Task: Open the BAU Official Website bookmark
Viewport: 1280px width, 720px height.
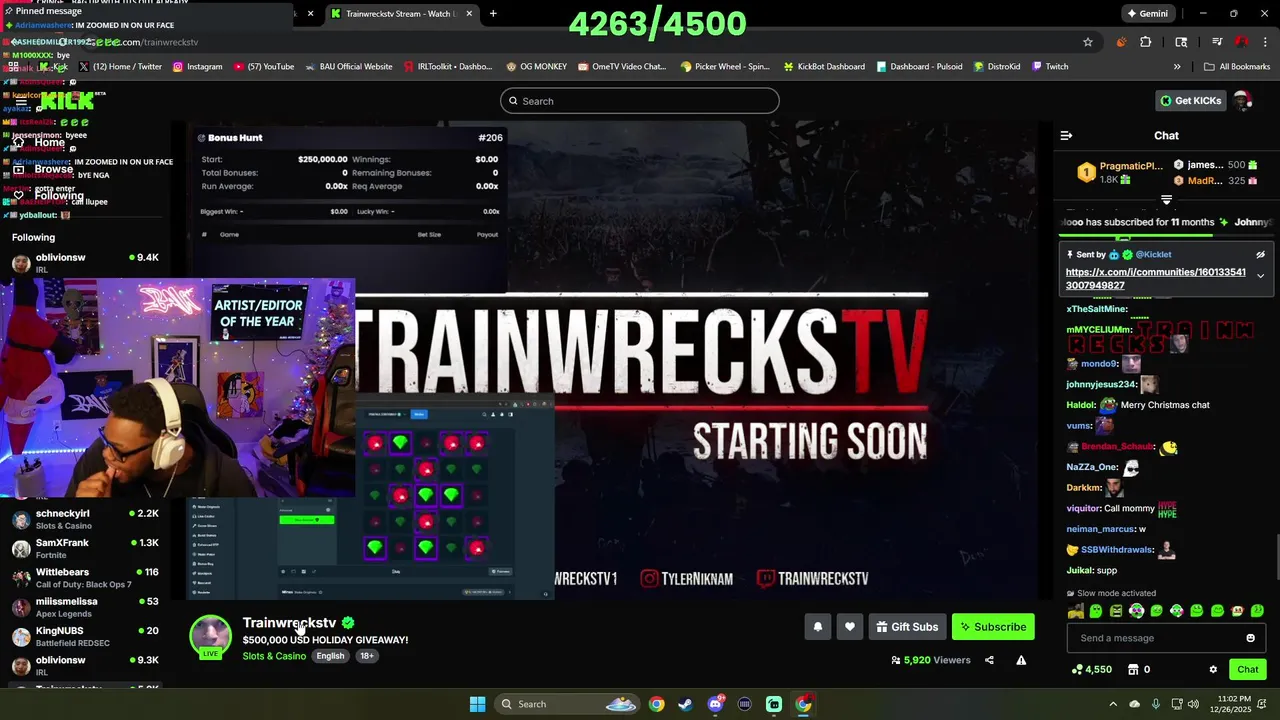Action: pos(348,67)
